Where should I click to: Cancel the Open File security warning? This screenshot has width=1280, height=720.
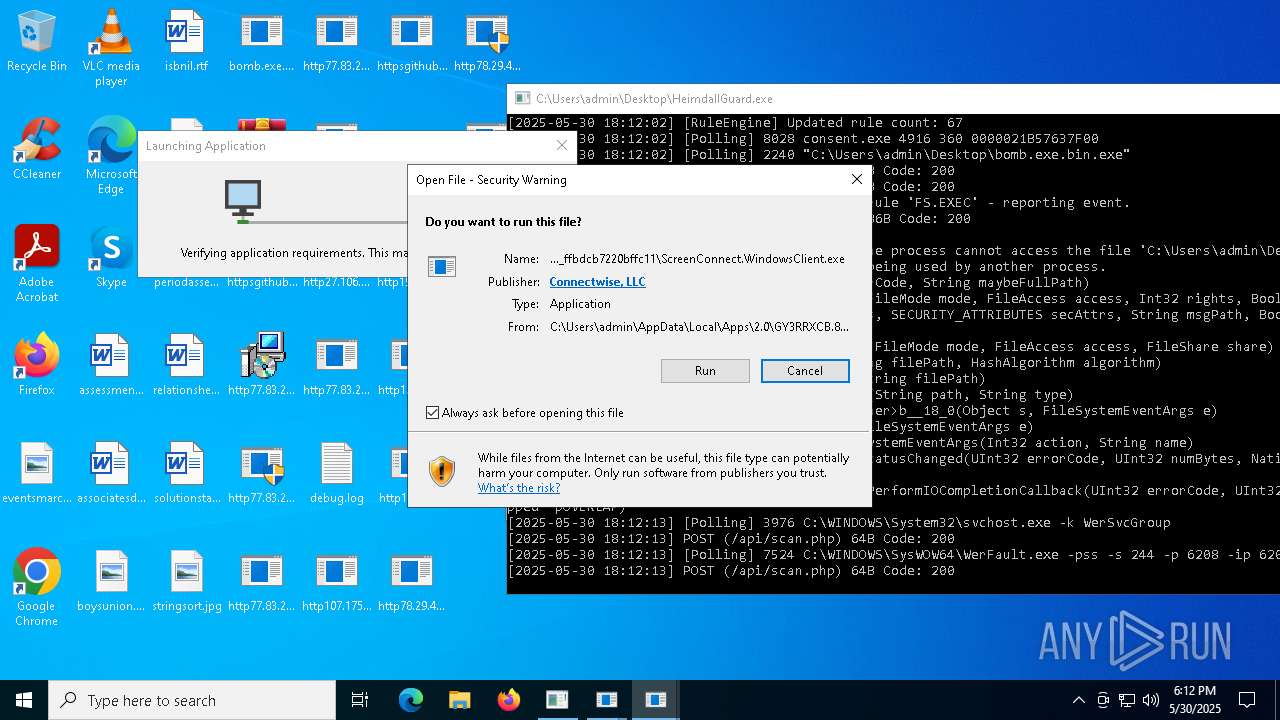click(805, 371)
